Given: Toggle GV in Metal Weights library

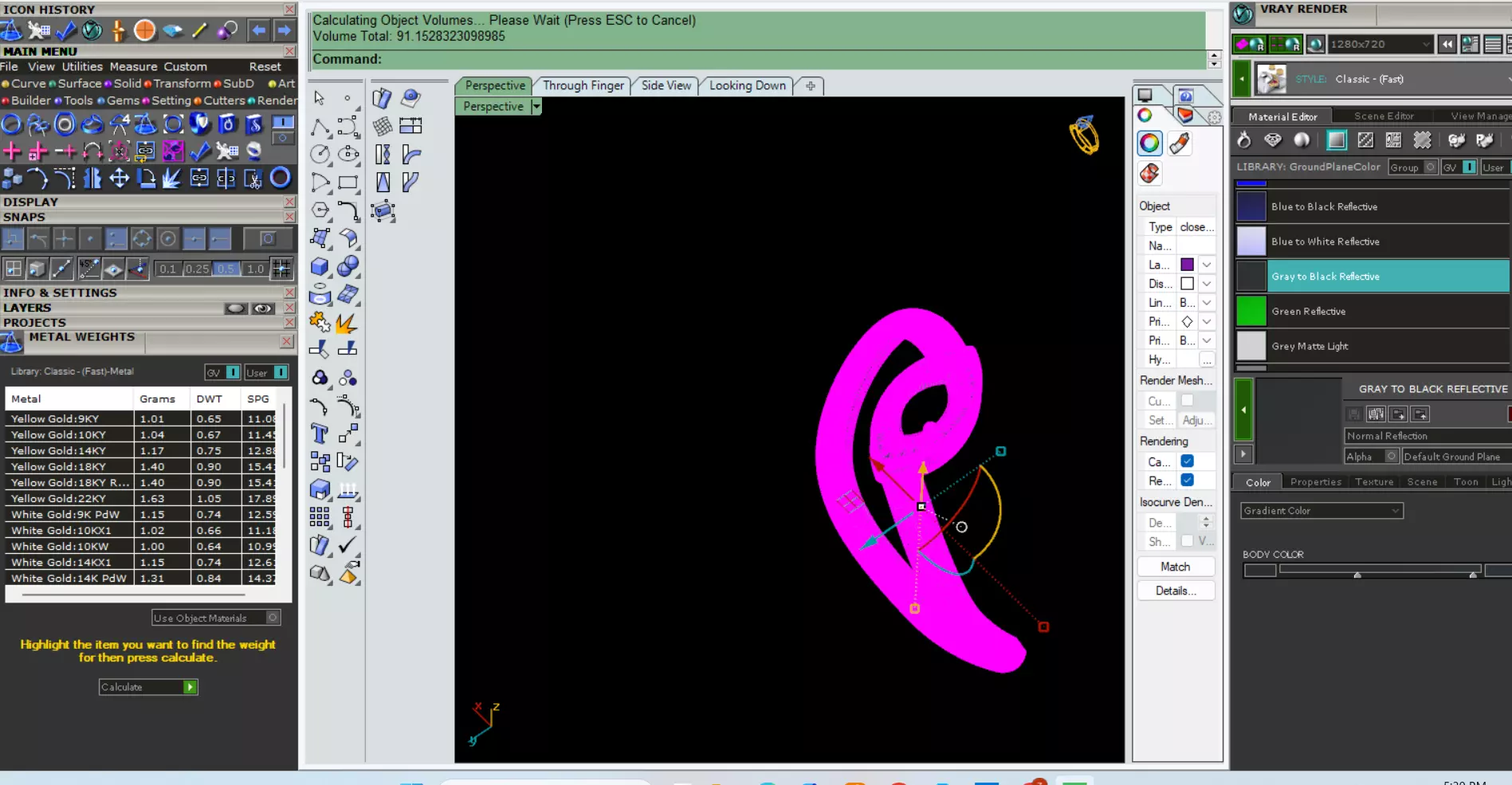Looking at the screenshot, I should click(222, 372).
